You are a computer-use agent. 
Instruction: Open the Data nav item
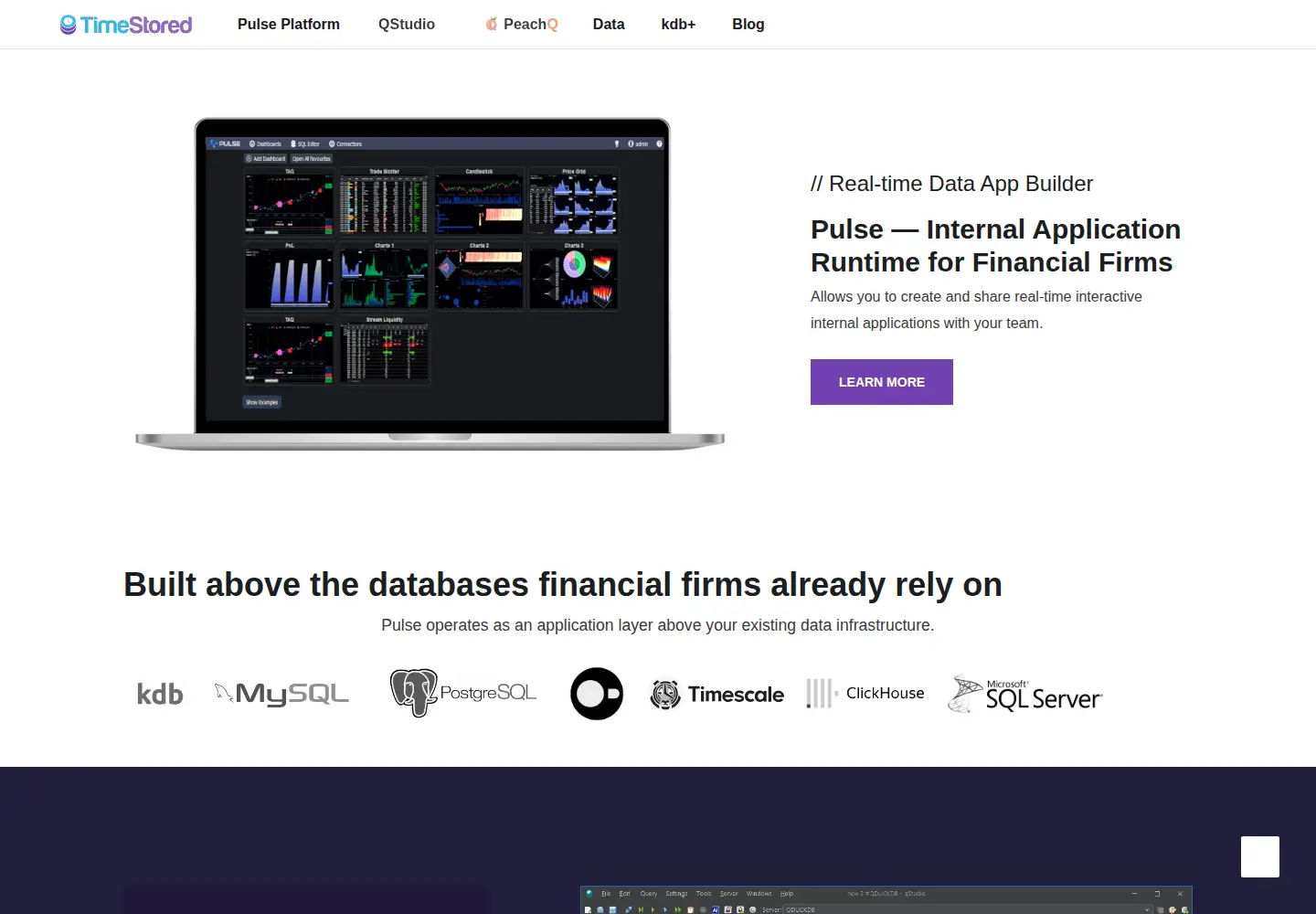609,25
